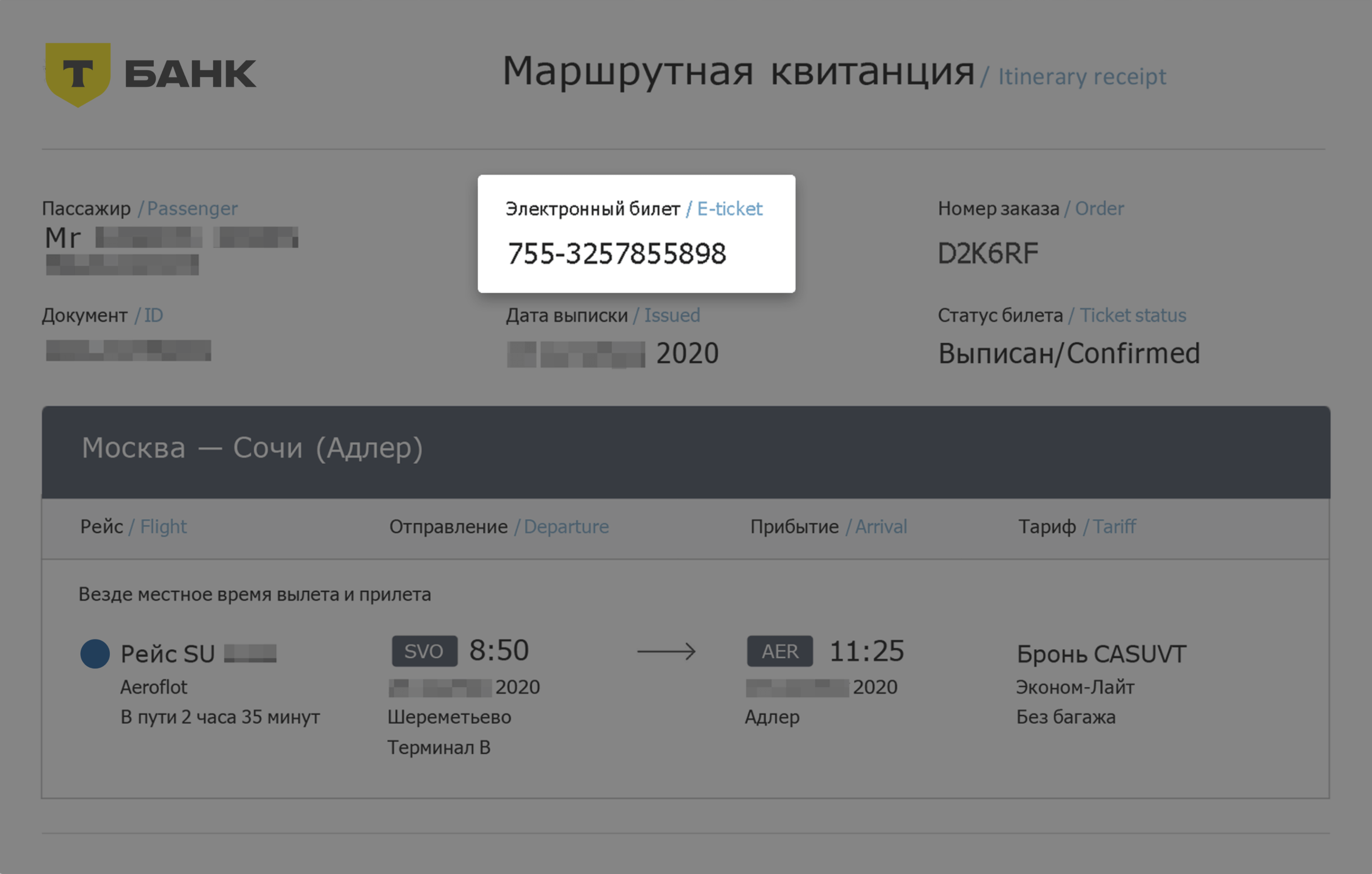Click the Шереметьево airport name

[x=450, y=717]
